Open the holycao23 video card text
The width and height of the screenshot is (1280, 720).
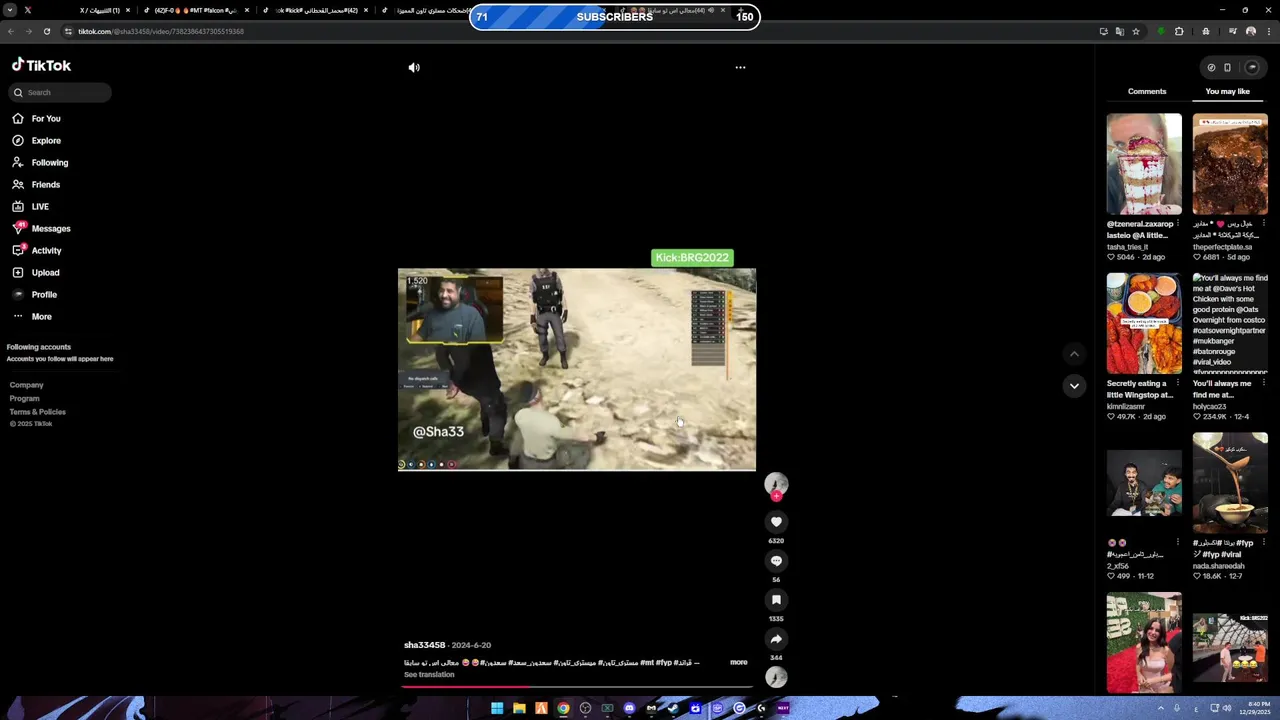pos(1230,324)
